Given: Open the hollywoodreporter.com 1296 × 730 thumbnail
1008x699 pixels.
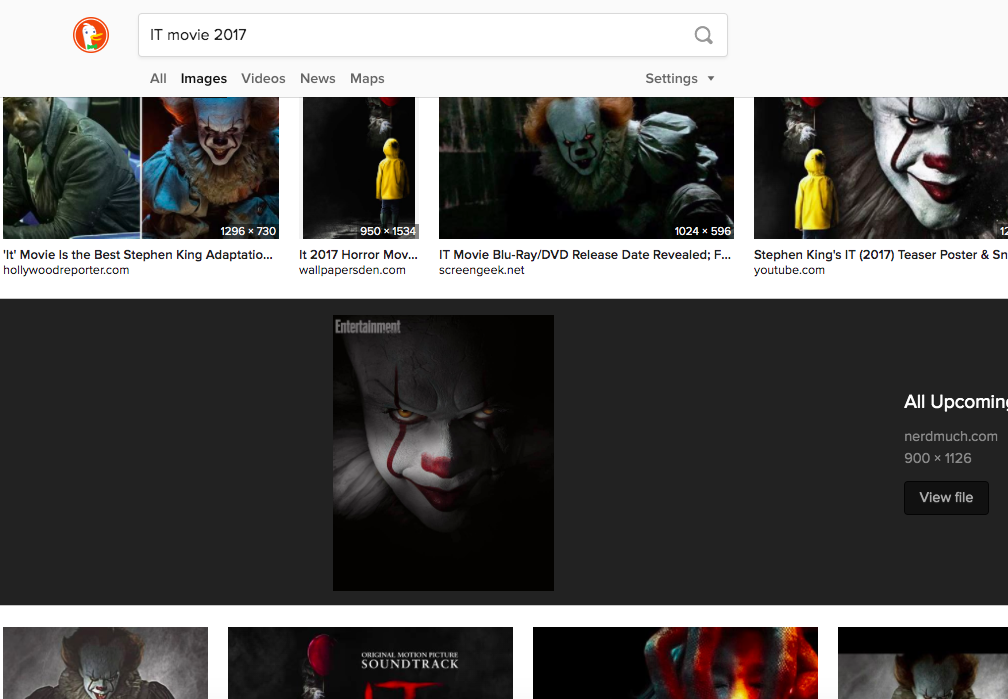Looking at the screenshot, I should coord(141,168).
